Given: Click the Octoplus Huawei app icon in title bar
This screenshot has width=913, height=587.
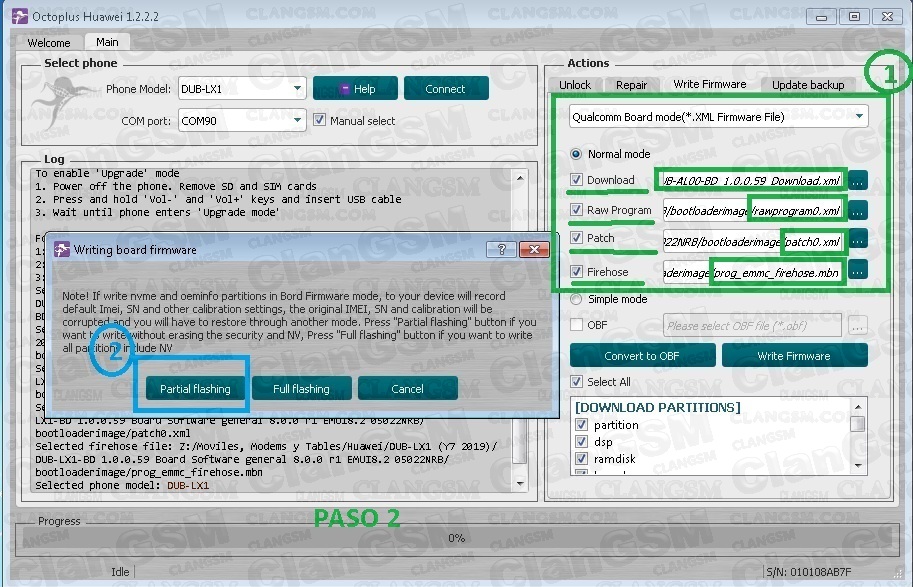Looking at the screenshot, I should click(x=20, y=16).
